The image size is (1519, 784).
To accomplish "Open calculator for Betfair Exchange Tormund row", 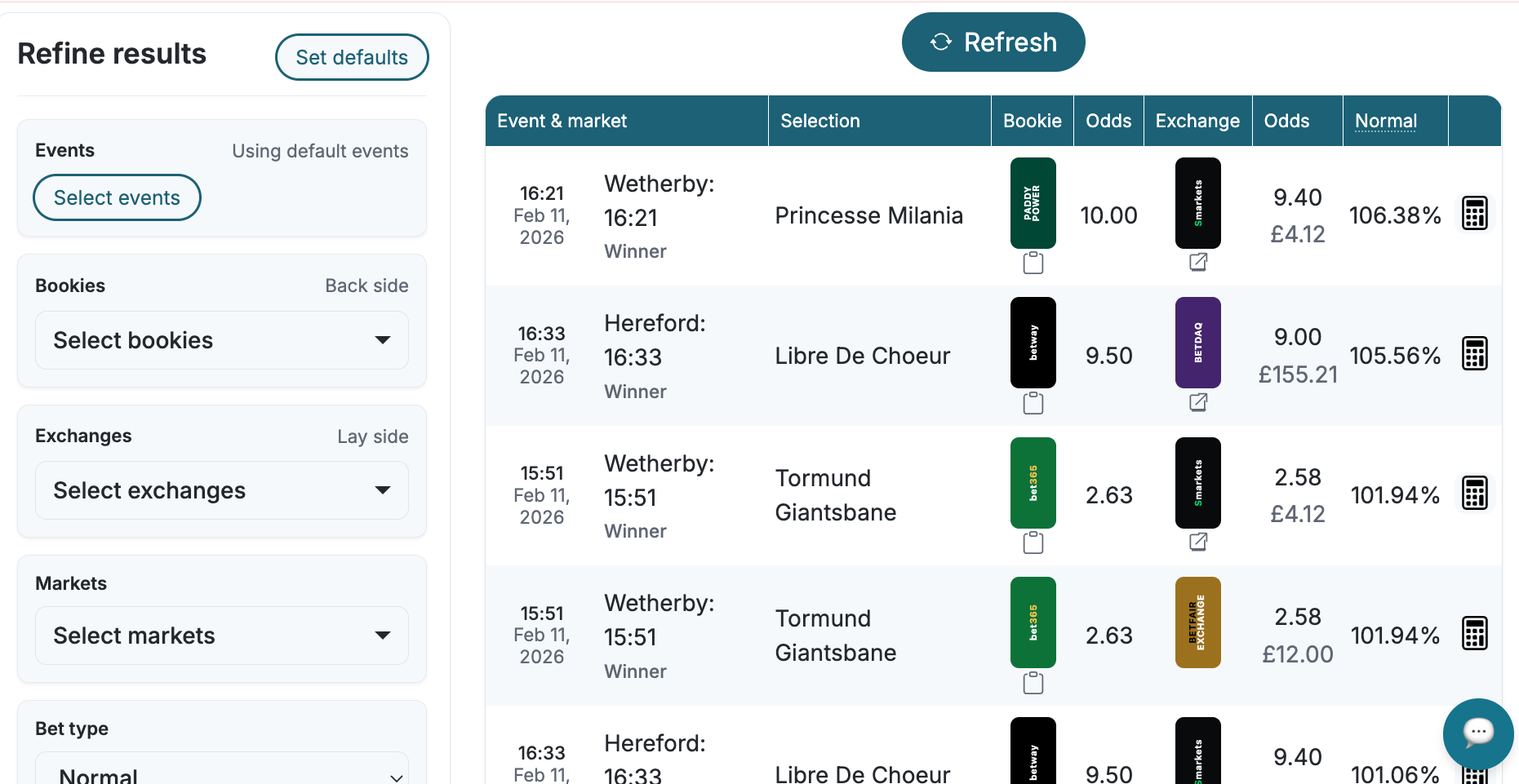I will coord(1474,634).
